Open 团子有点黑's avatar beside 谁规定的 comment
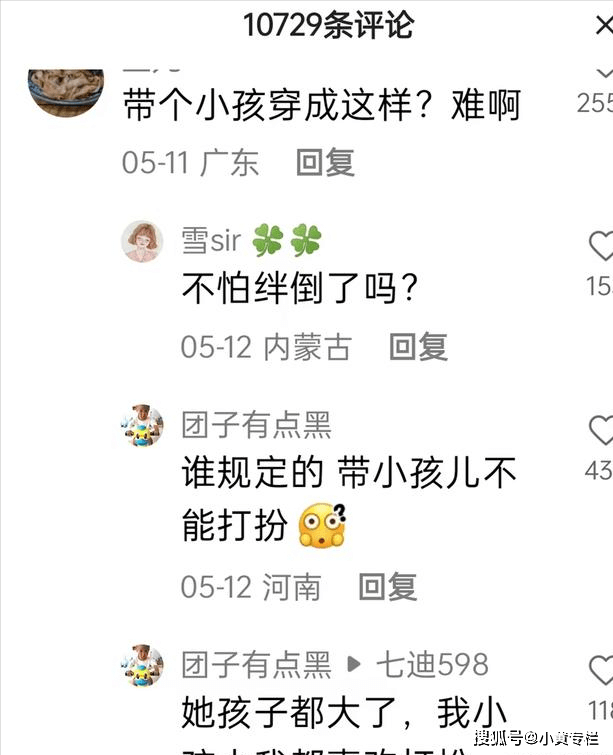Screen dimensions: 613x755 pyautogui.click(x=142, y=426)
